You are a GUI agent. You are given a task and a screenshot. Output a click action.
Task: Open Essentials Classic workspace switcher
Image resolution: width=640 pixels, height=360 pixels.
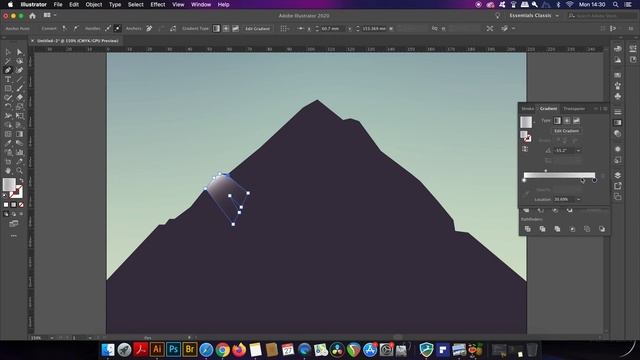tap(534, 16)
